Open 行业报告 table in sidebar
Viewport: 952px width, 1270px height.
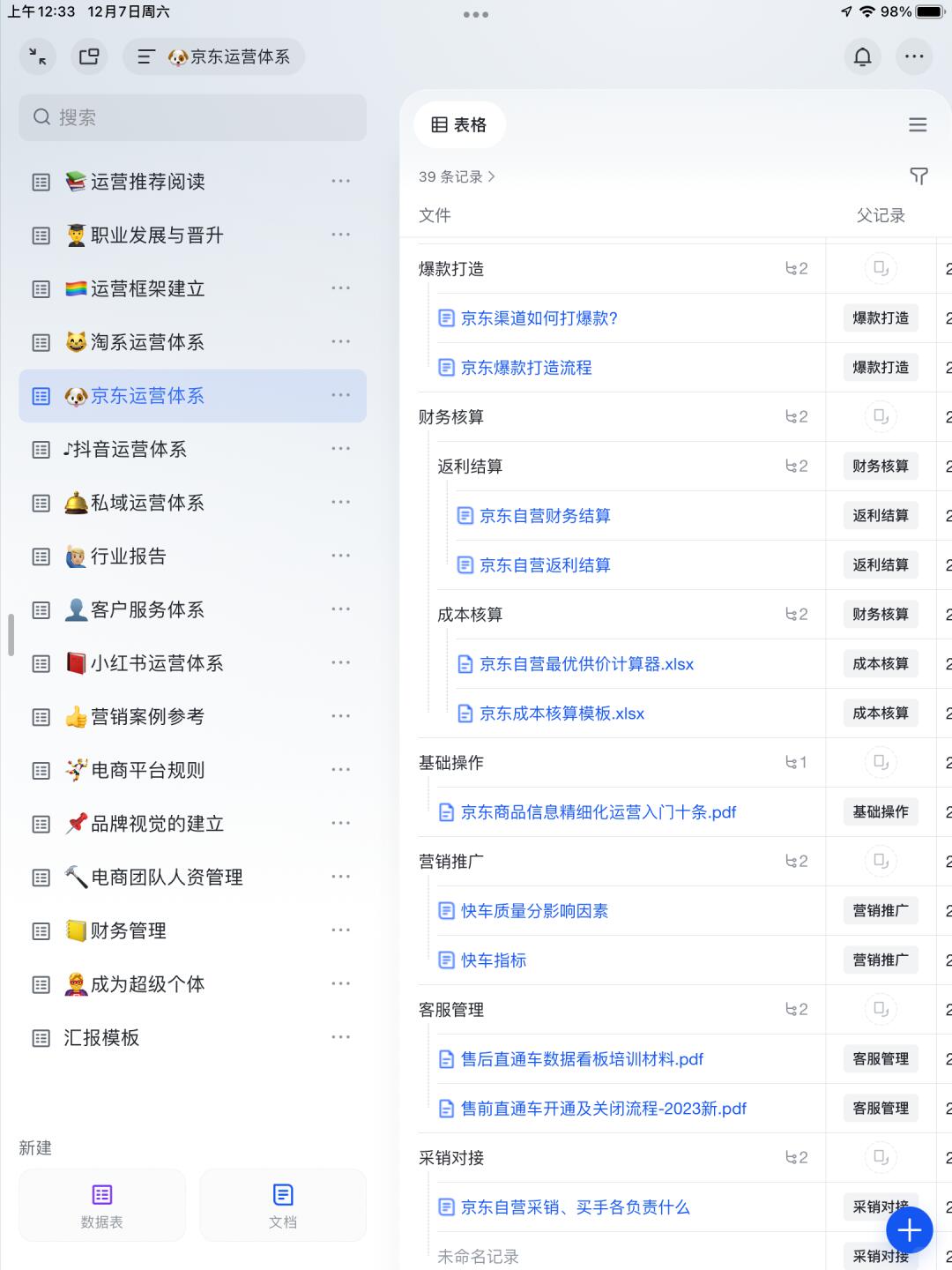[192, 557]
